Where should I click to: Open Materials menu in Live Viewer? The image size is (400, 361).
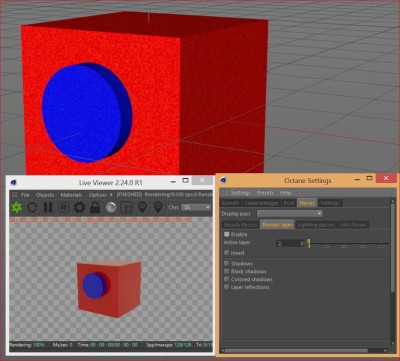[x=71, y=195]
